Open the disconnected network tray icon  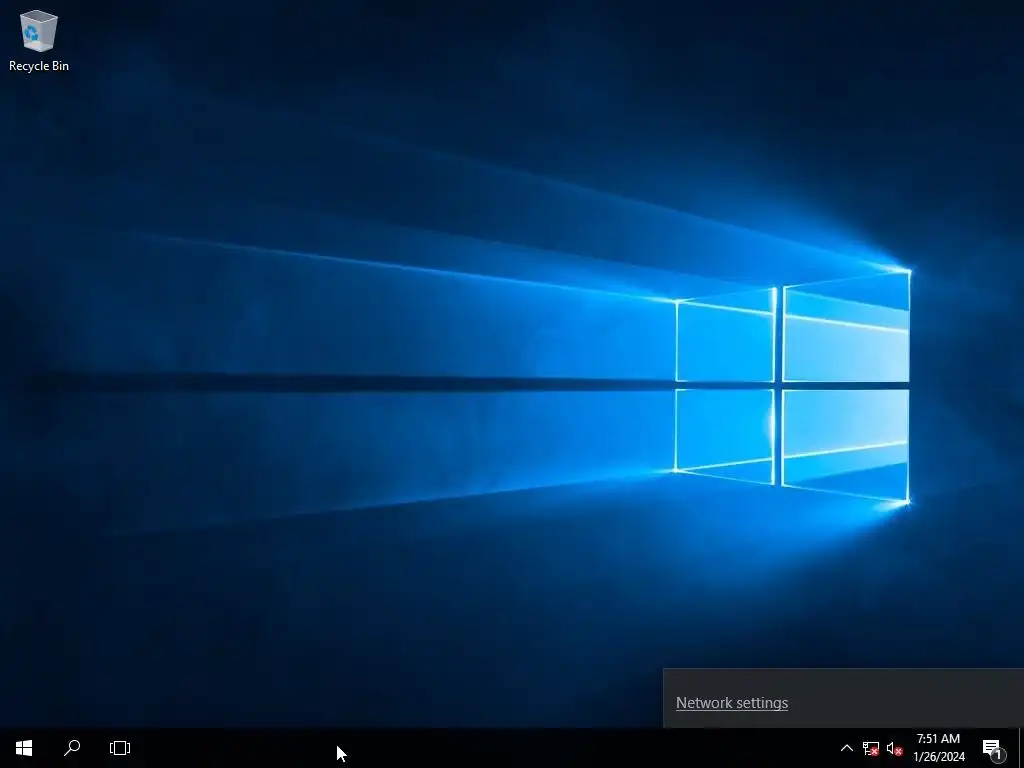click(x=871, y=748)
